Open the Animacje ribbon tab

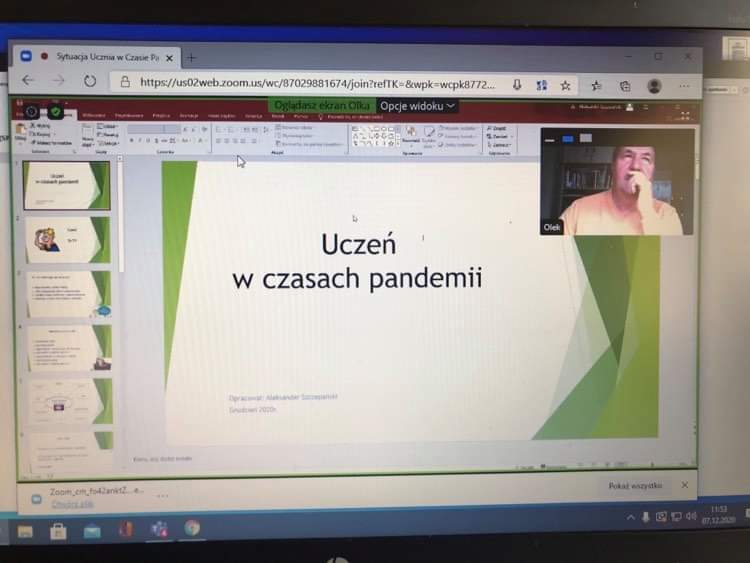coord(189,116)
